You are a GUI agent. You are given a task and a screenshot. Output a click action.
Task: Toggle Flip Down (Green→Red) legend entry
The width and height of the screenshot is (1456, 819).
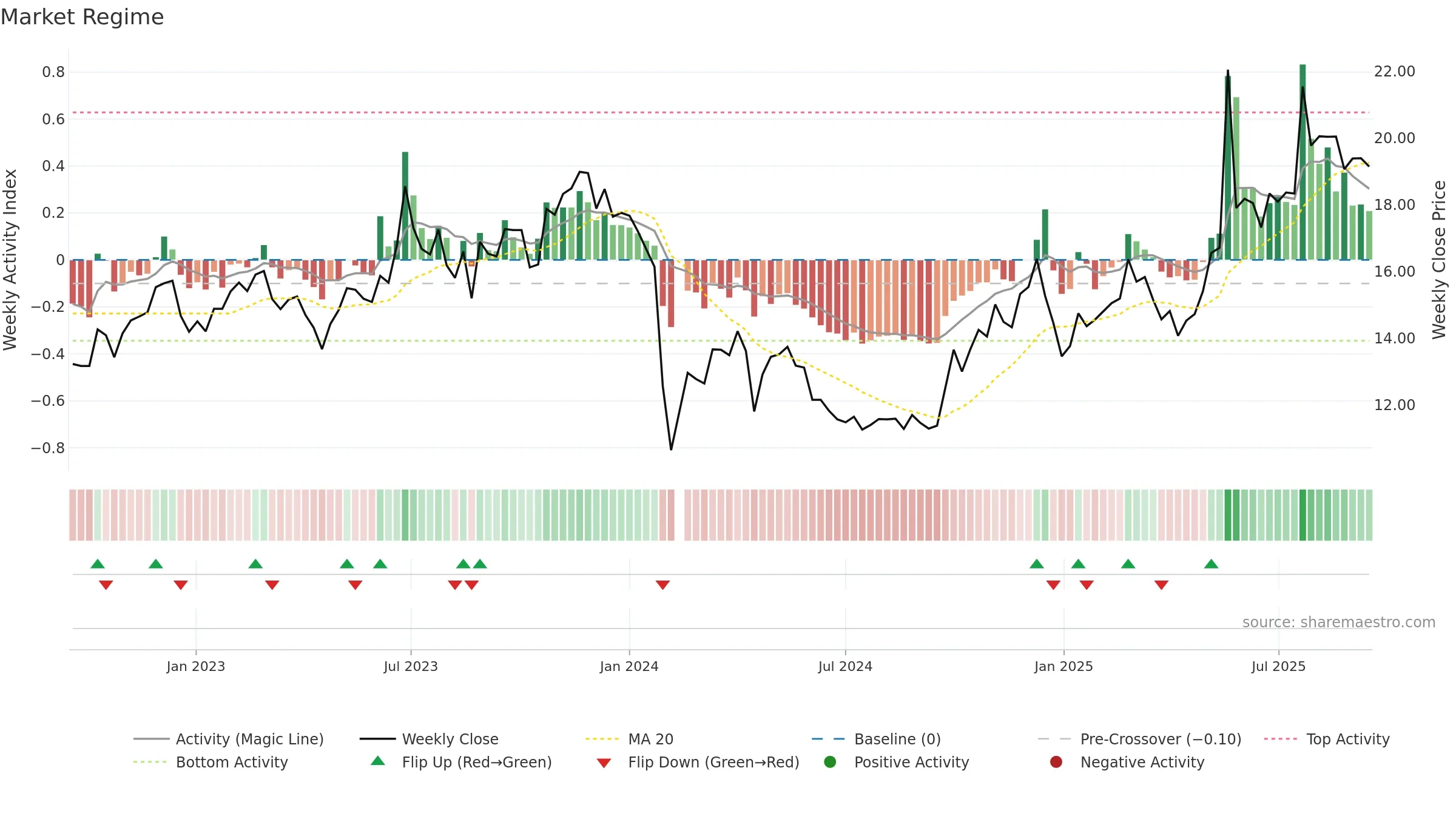(x=698, y=762)
